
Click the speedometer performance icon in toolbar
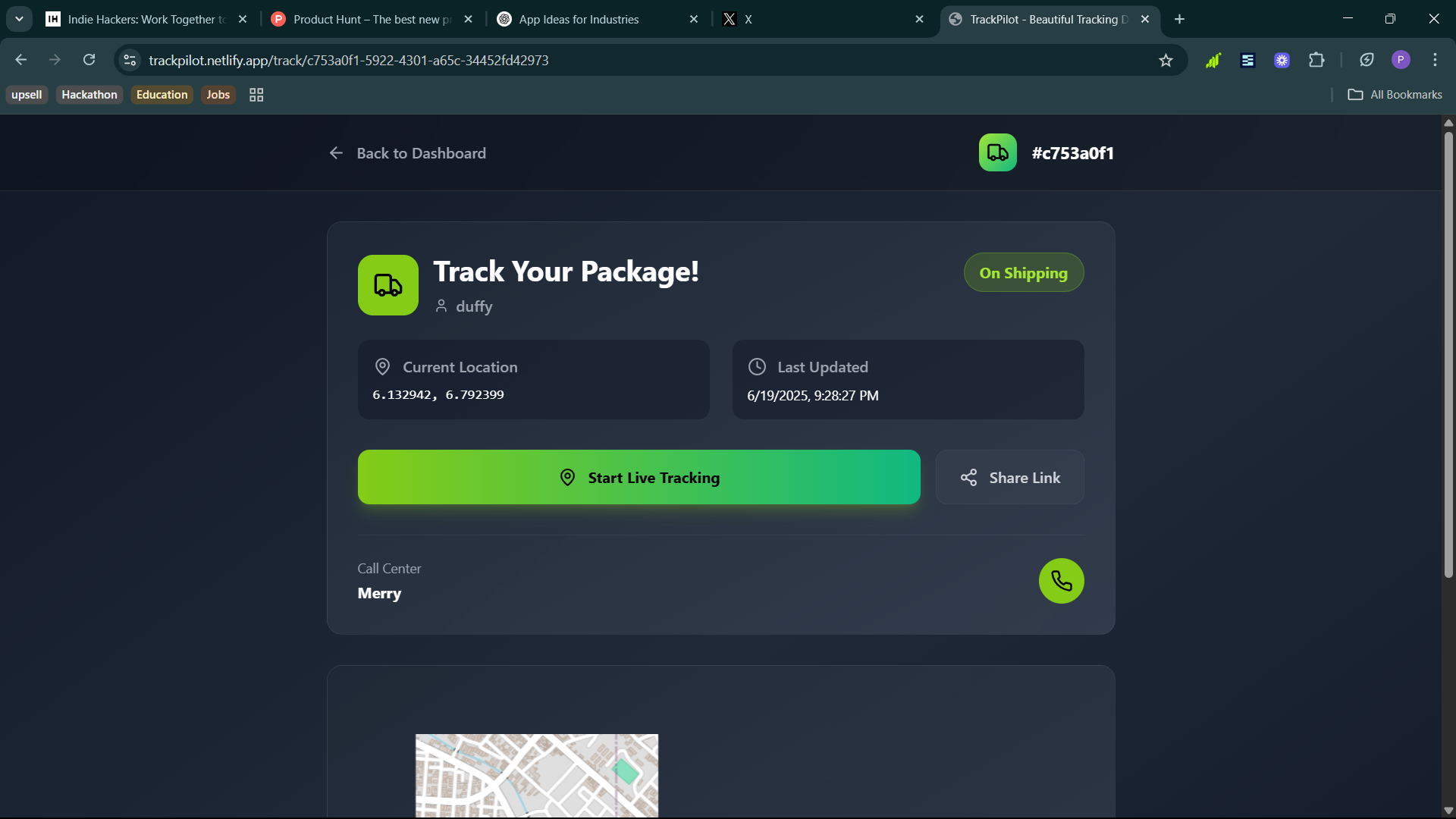pyautogui.click(x=1367, y=60)
